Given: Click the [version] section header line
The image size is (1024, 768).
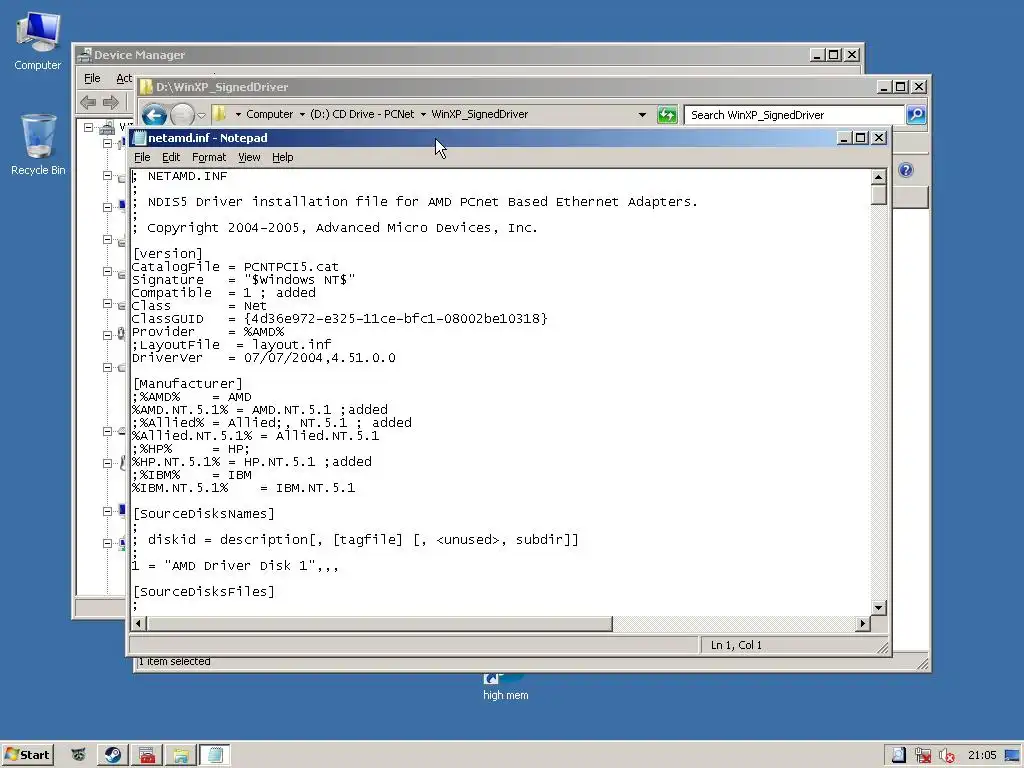Looking at the screenshot, I should click(168, 254).
